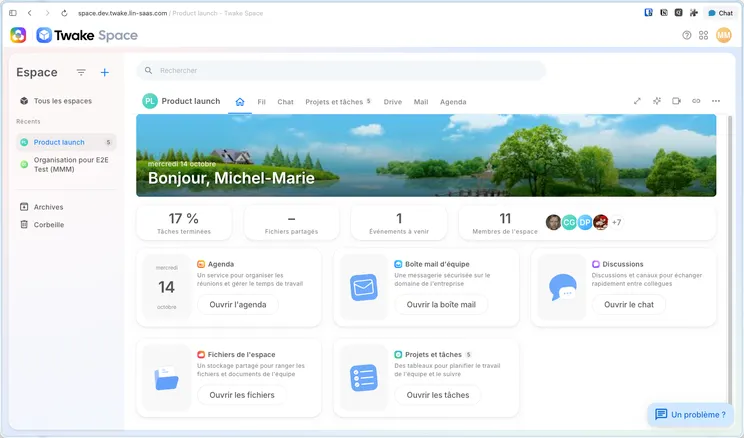Screen dimensions: 744x438
Task: Click the Ouvrir l'agenda button
Action: [x=238, y=305]
